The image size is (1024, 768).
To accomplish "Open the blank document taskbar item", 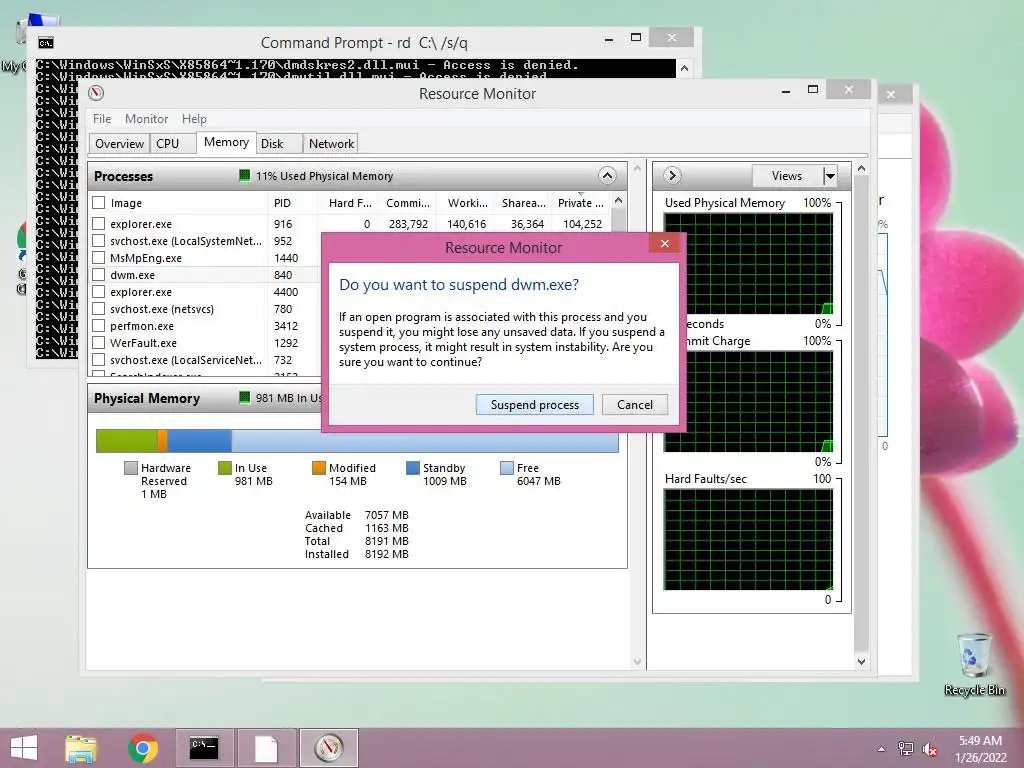I will click(x=266, y=748).
